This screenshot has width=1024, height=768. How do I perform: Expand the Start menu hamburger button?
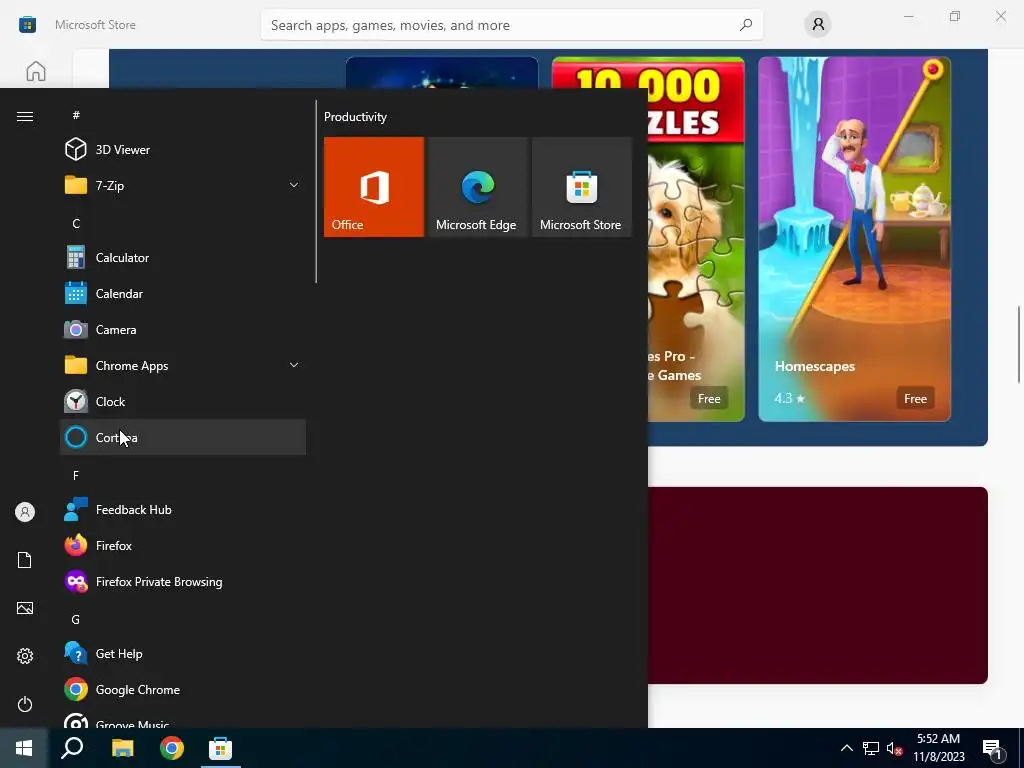click(25, 116)
